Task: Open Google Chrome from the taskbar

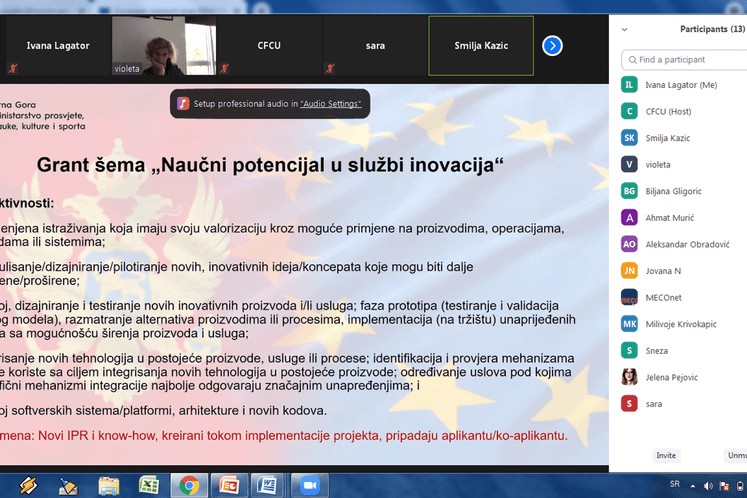Action: pos(189,486)
